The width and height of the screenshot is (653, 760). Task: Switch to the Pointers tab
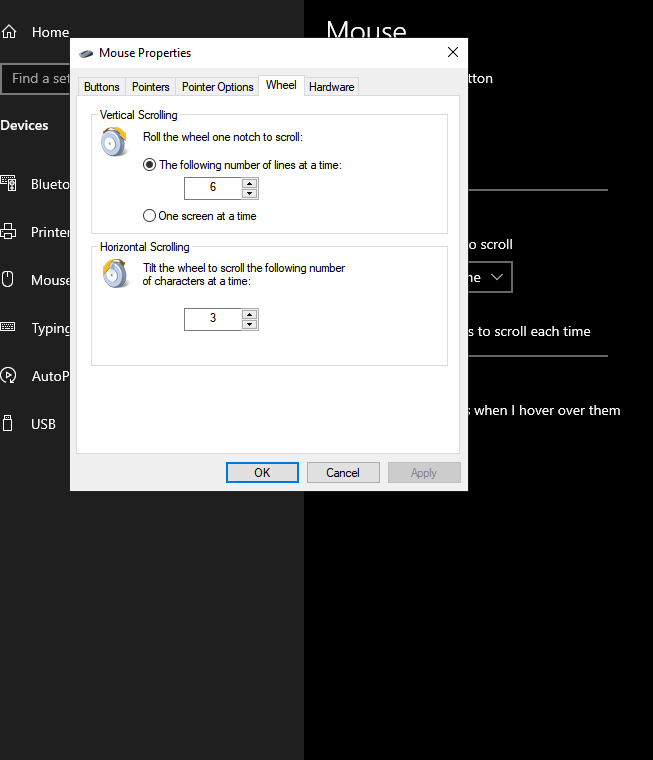point(151,87)
